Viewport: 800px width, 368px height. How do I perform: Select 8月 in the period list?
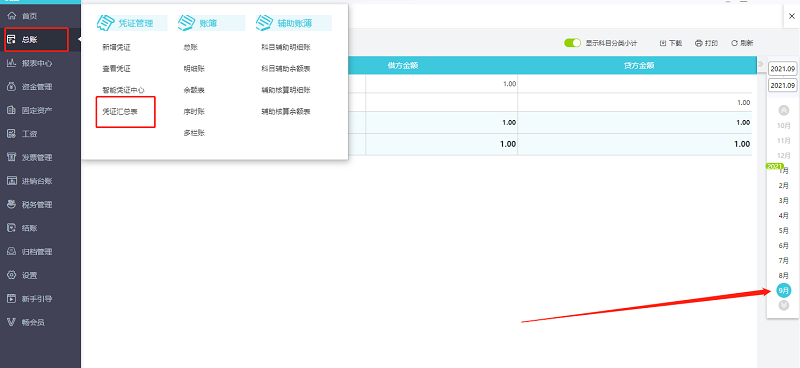click(784, 276)
